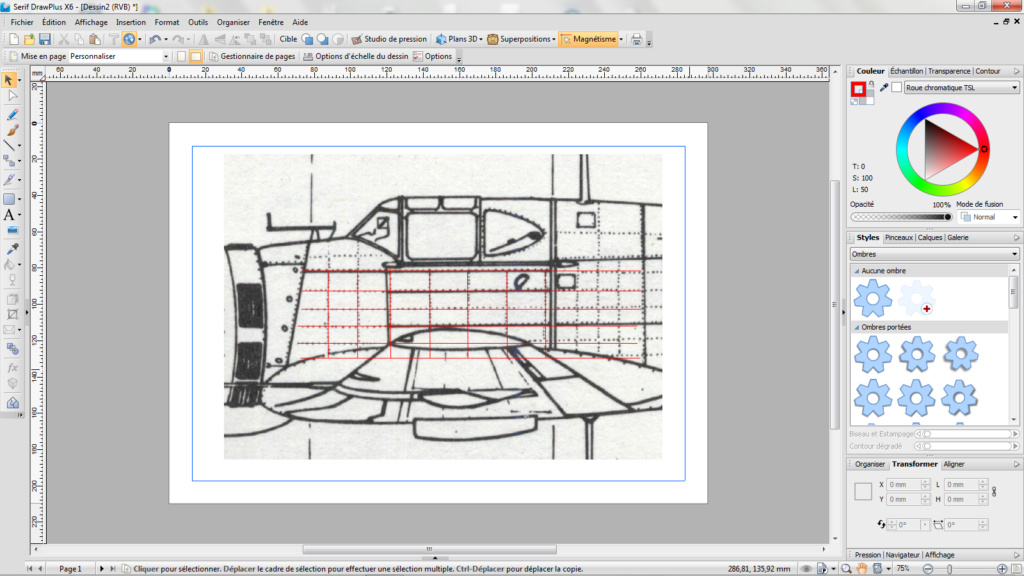
Task: Select the Insert Picture tool
Action: [x=12, y=230]
